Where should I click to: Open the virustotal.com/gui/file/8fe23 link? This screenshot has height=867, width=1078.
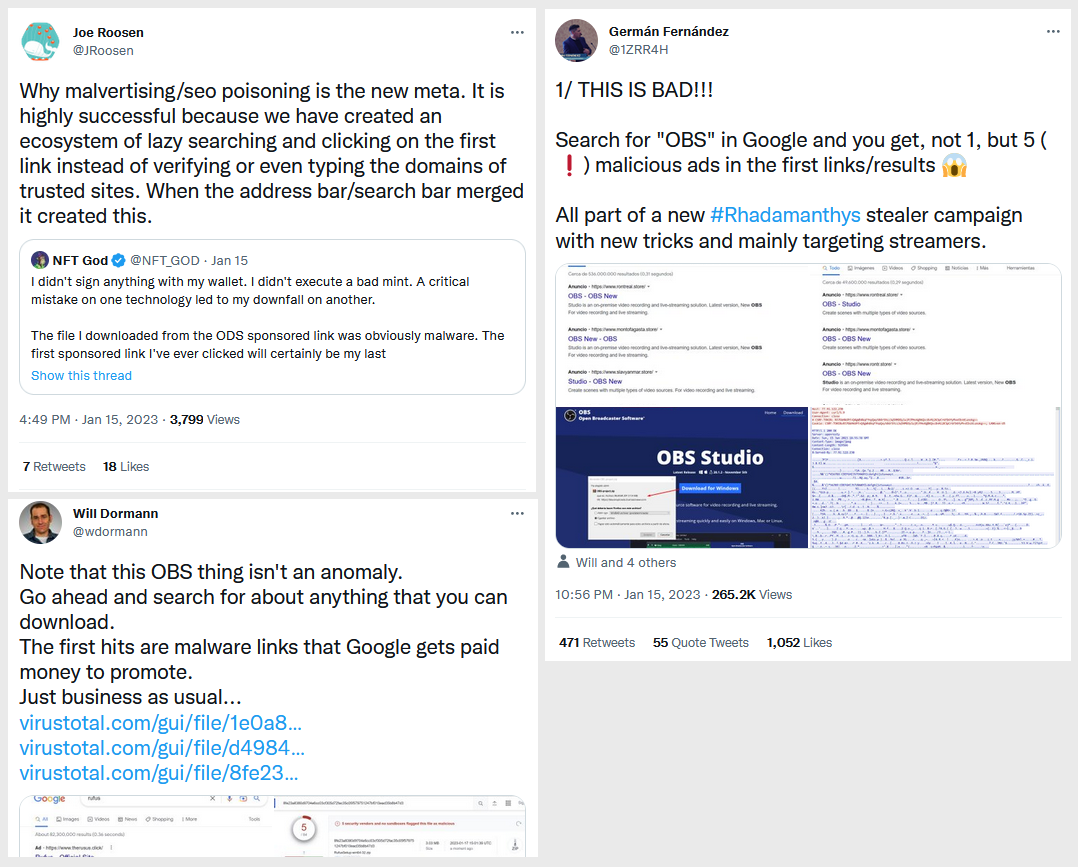(x=159, y=773)
